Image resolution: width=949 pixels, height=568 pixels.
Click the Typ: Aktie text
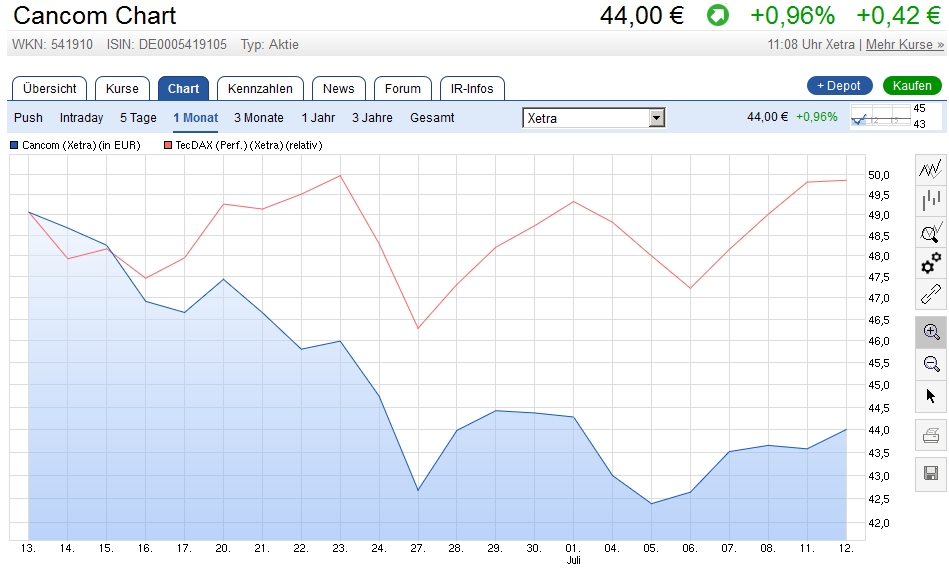pyautogui.click(x=269, y=44)
